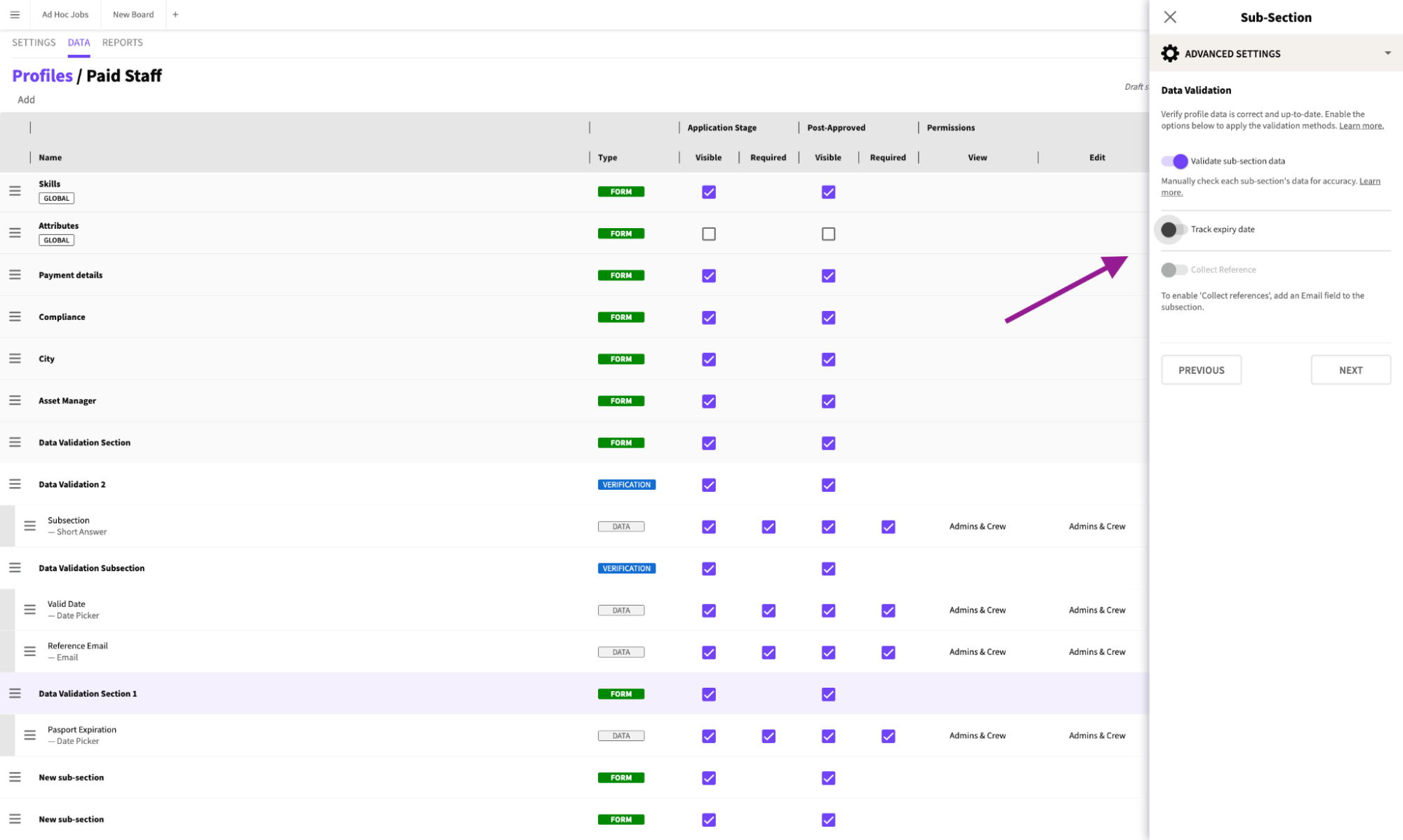
Task: Click drag handle beside Data Validation 2
Action: point(15,484)
